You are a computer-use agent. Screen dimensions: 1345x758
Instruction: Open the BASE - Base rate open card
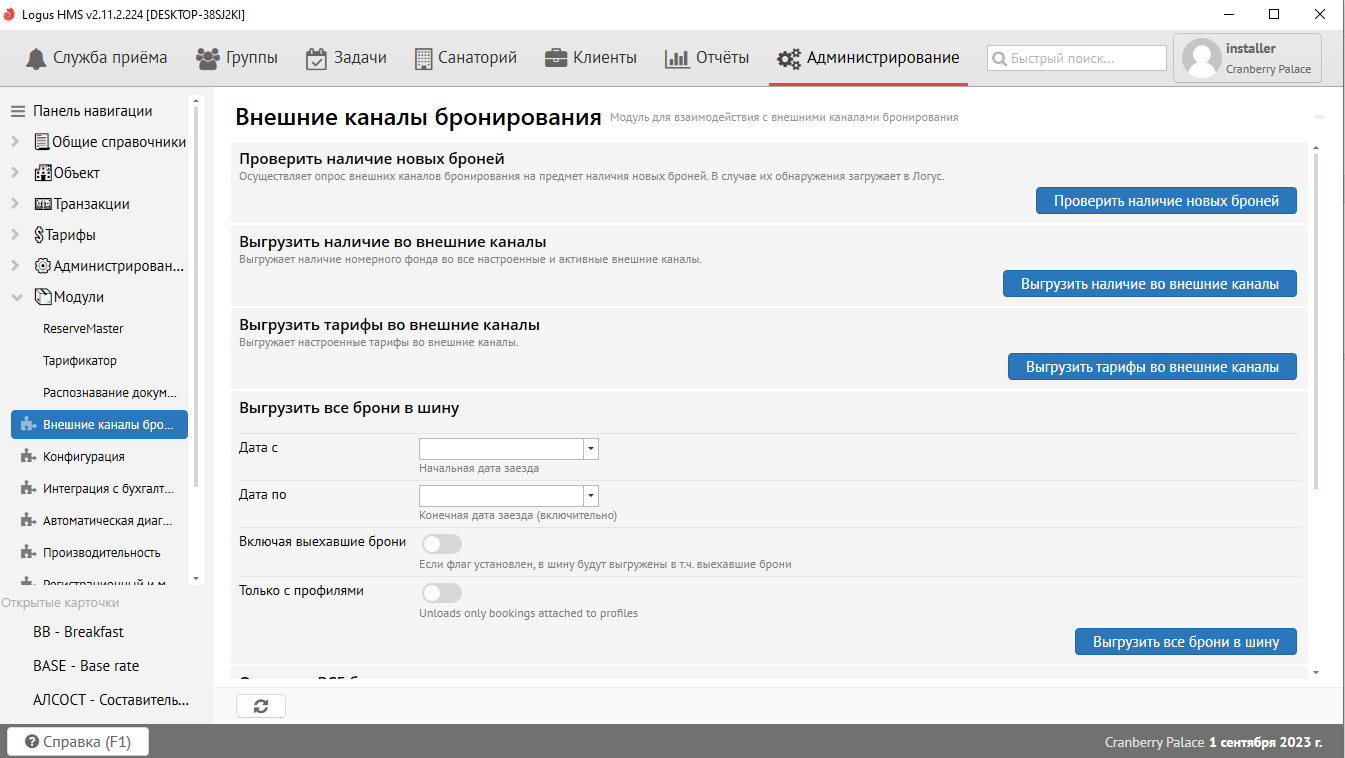(x=86, y=666)
